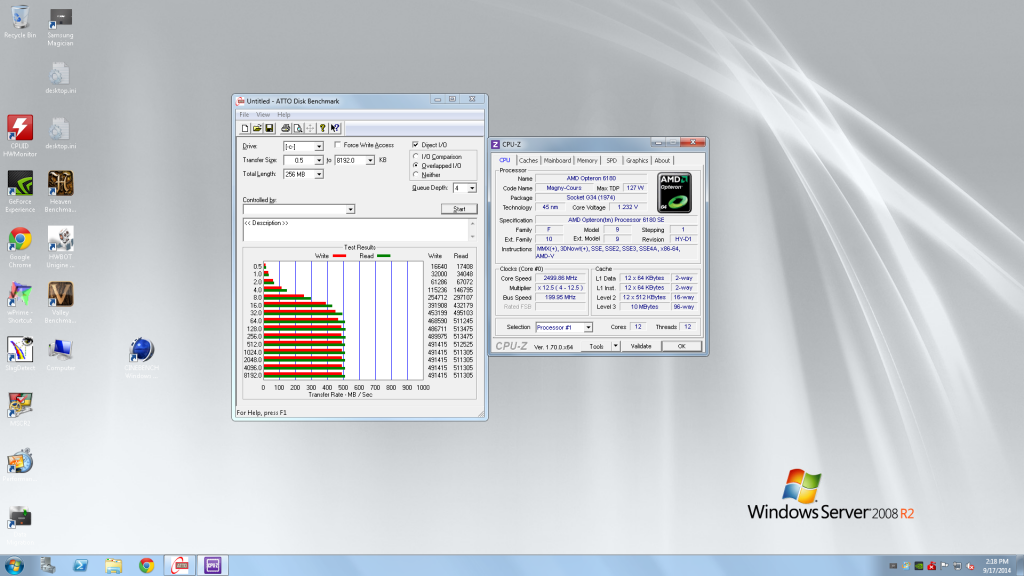The width and height of the screenshot is (1024, 576).
Task: Open Google Chrome from the taskbar
Action: (147, 565)
